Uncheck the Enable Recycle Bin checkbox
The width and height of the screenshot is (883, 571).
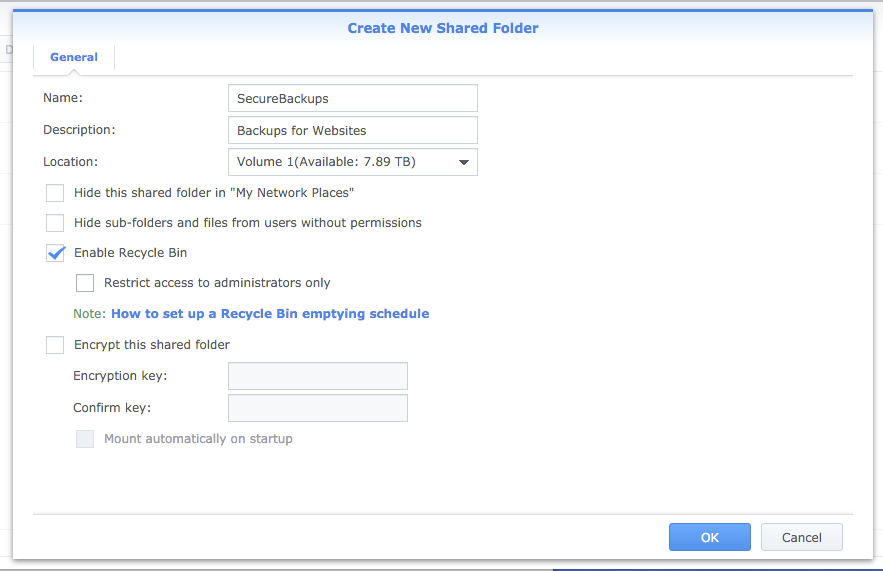tap(55, 253)
